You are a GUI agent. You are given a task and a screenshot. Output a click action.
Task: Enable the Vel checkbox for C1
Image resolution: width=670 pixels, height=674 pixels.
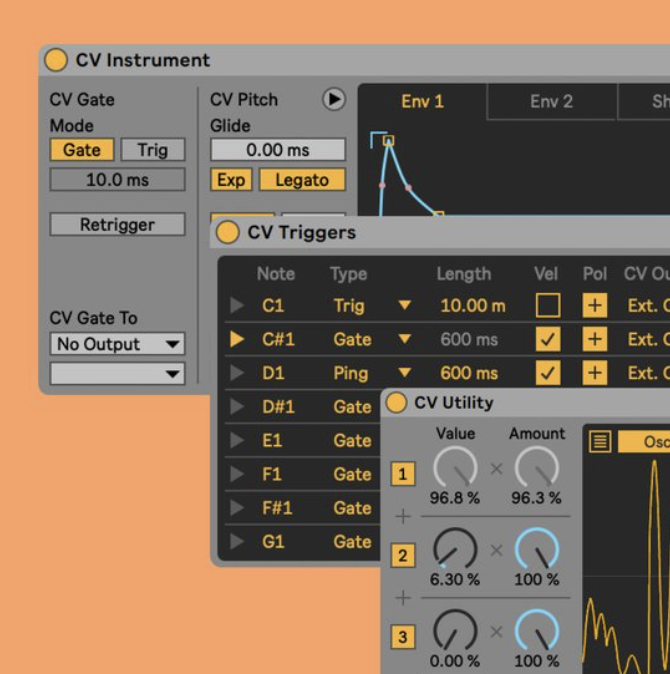pyautogui.click(x=548, y=306)
